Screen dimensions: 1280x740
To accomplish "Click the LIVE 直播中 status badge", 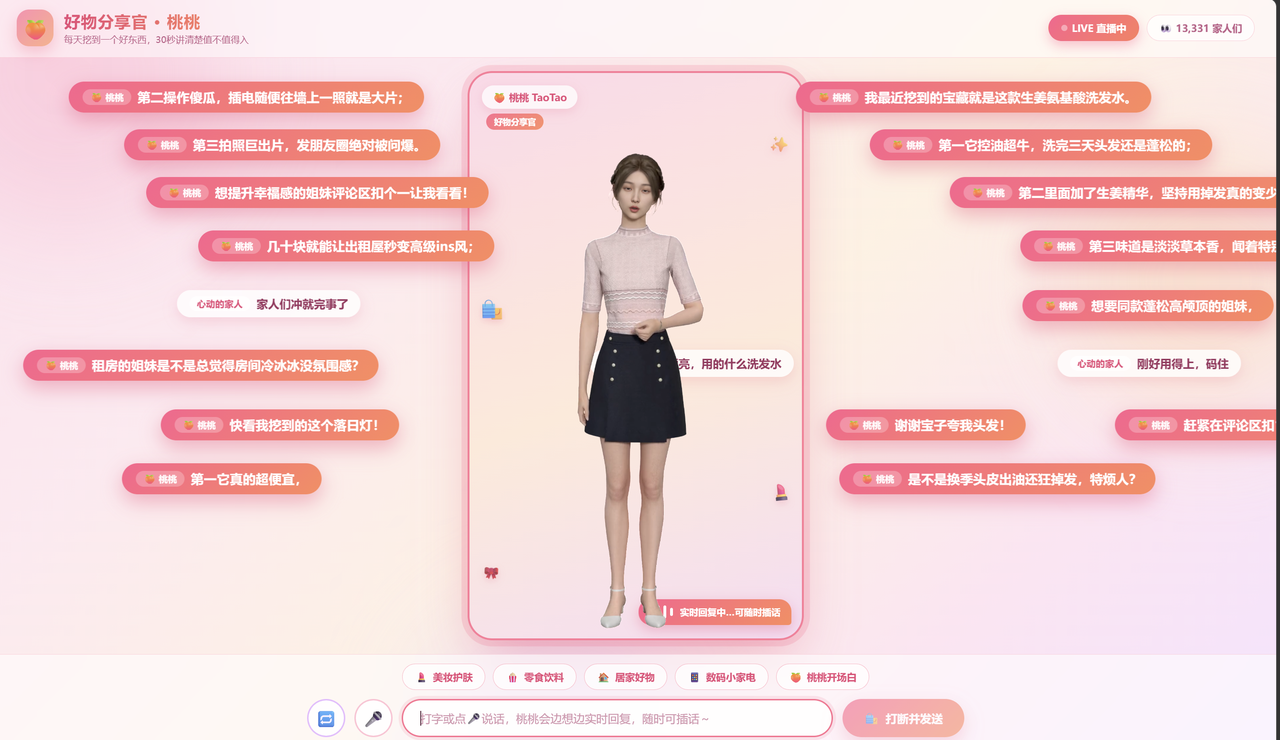I will click(x=1093, y=28).
